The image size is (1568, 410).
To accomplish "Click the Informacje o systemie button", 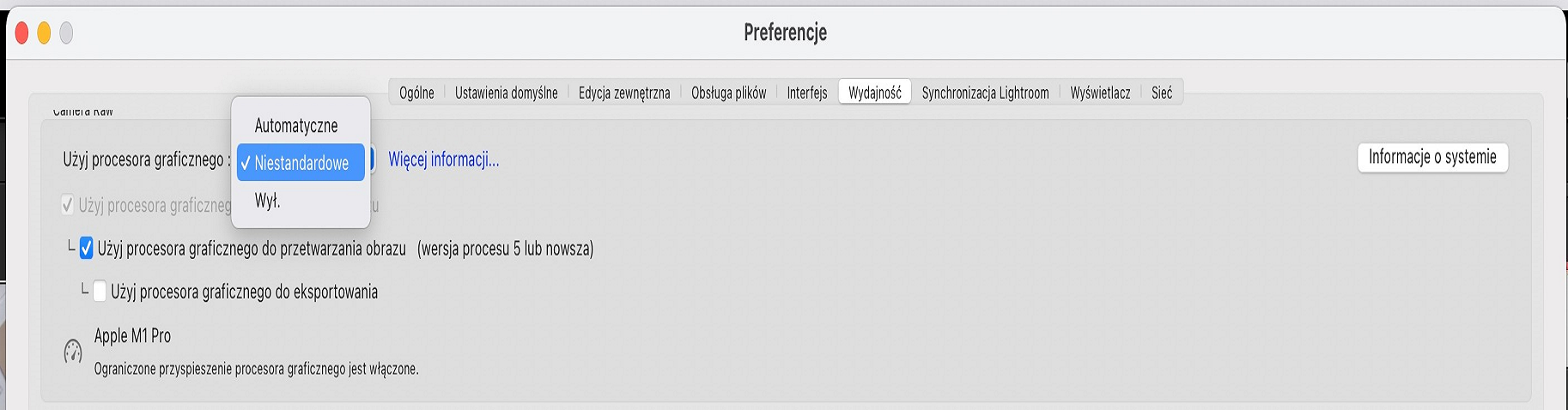I will (x=1432, y=157).
